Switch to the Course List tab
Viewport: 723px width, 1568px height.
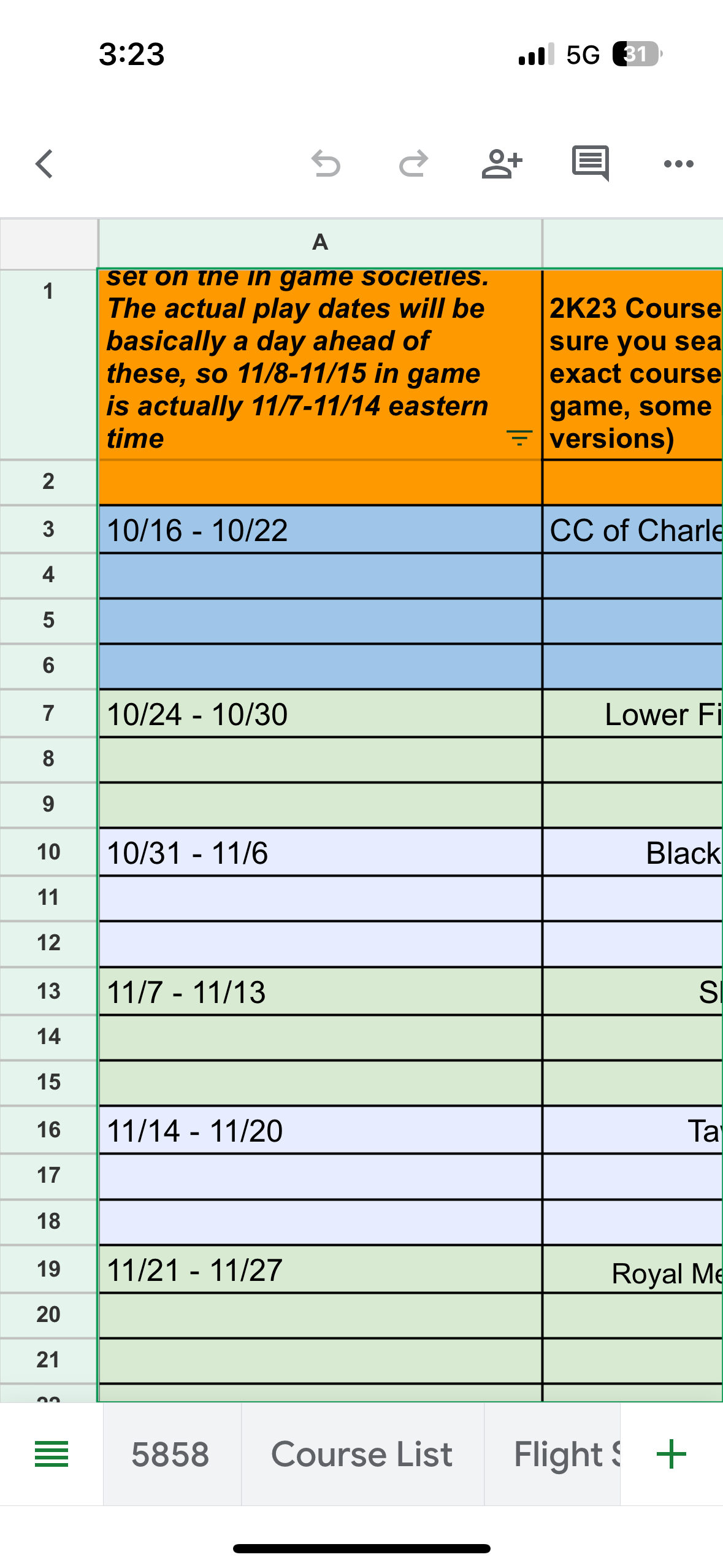point(362,1454)
